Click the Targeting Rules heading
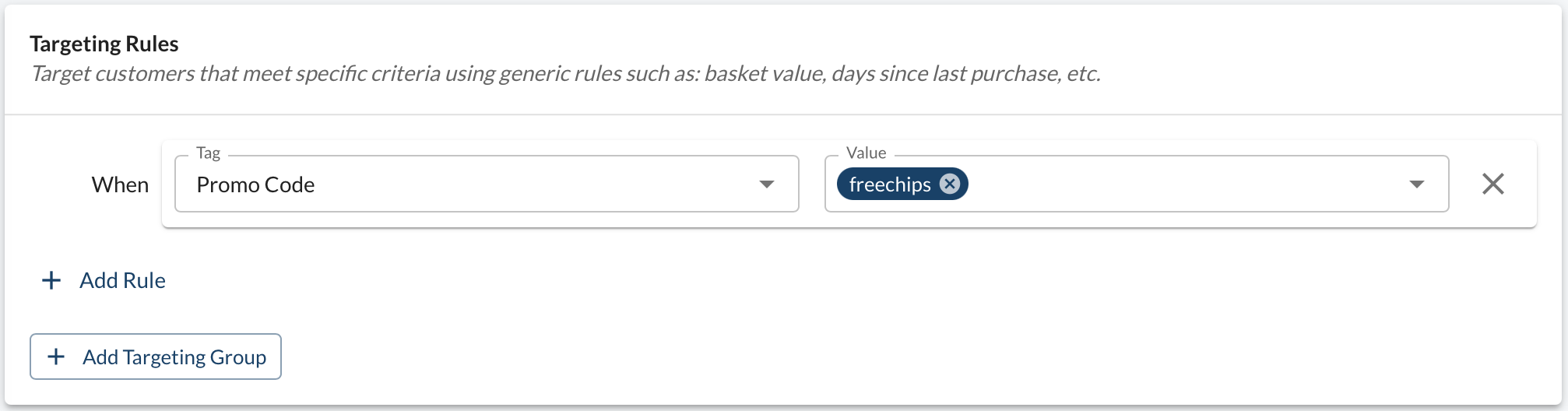 (104, 44)
